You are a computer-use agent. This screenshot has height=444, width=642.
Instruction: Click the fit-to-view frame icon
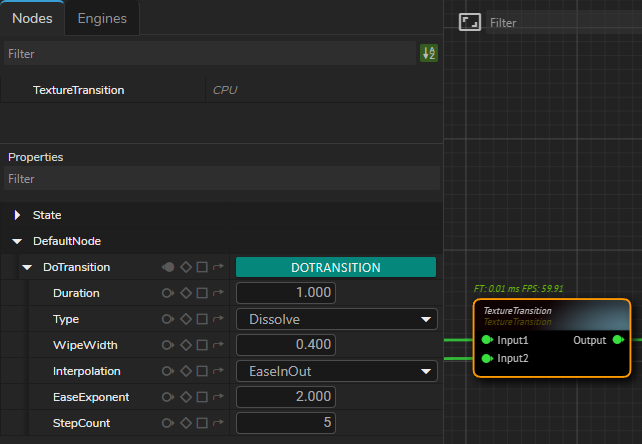470,22
